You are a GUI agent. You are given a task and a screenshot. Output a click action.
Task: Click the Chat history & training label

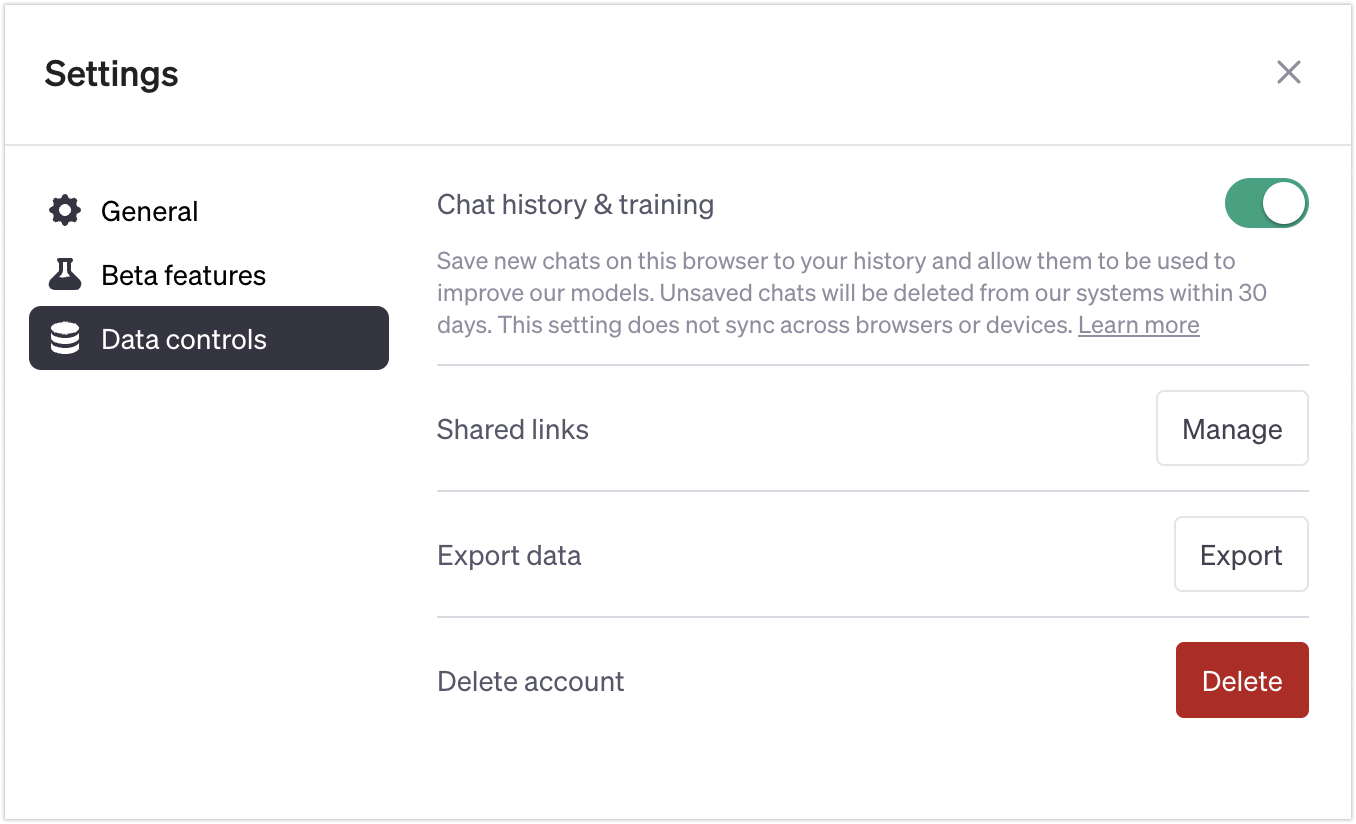point(575,205)
